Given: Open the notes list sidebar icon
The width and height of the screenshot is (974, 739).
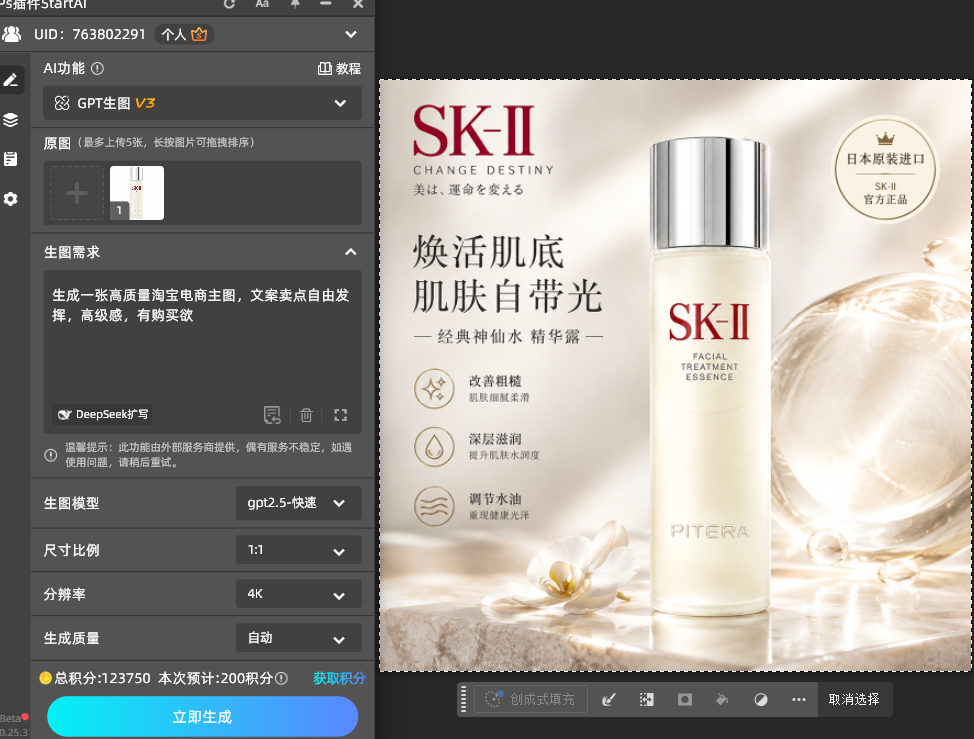Looking at the screenshot, I should [11, 159].
